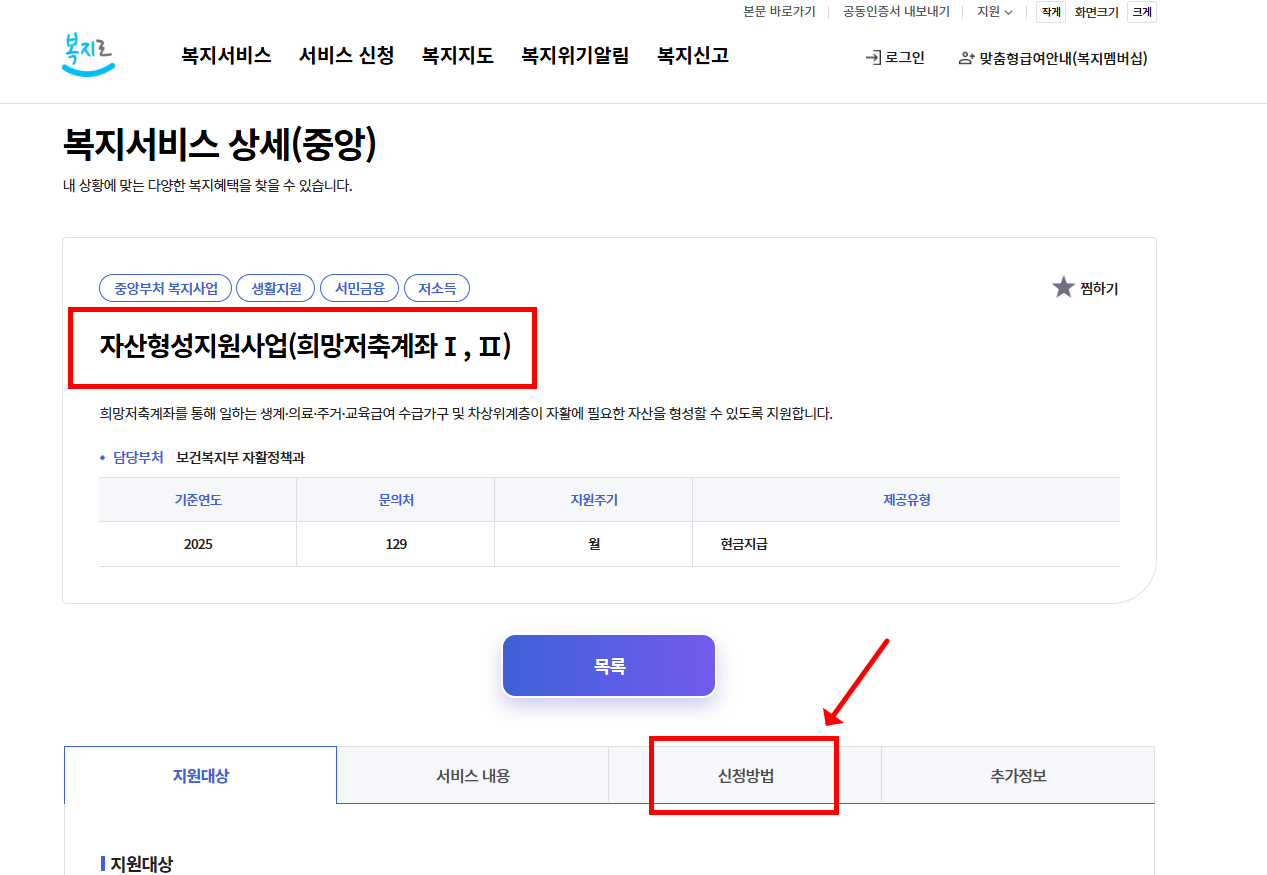Select the 저소득 category tag
The height and width of the screenshot is (875, 1267).
click(437, 287)
